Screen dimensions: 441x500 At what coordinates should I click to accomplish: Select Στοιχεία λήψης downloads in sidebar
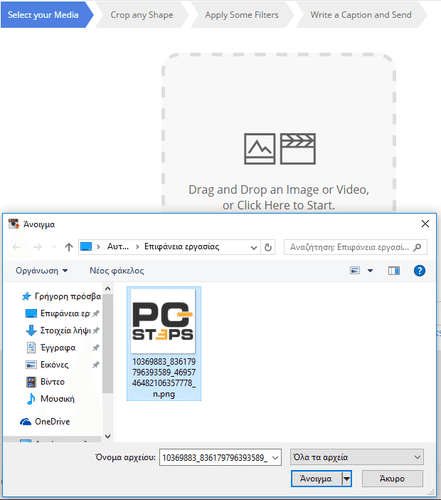[62, 330]
